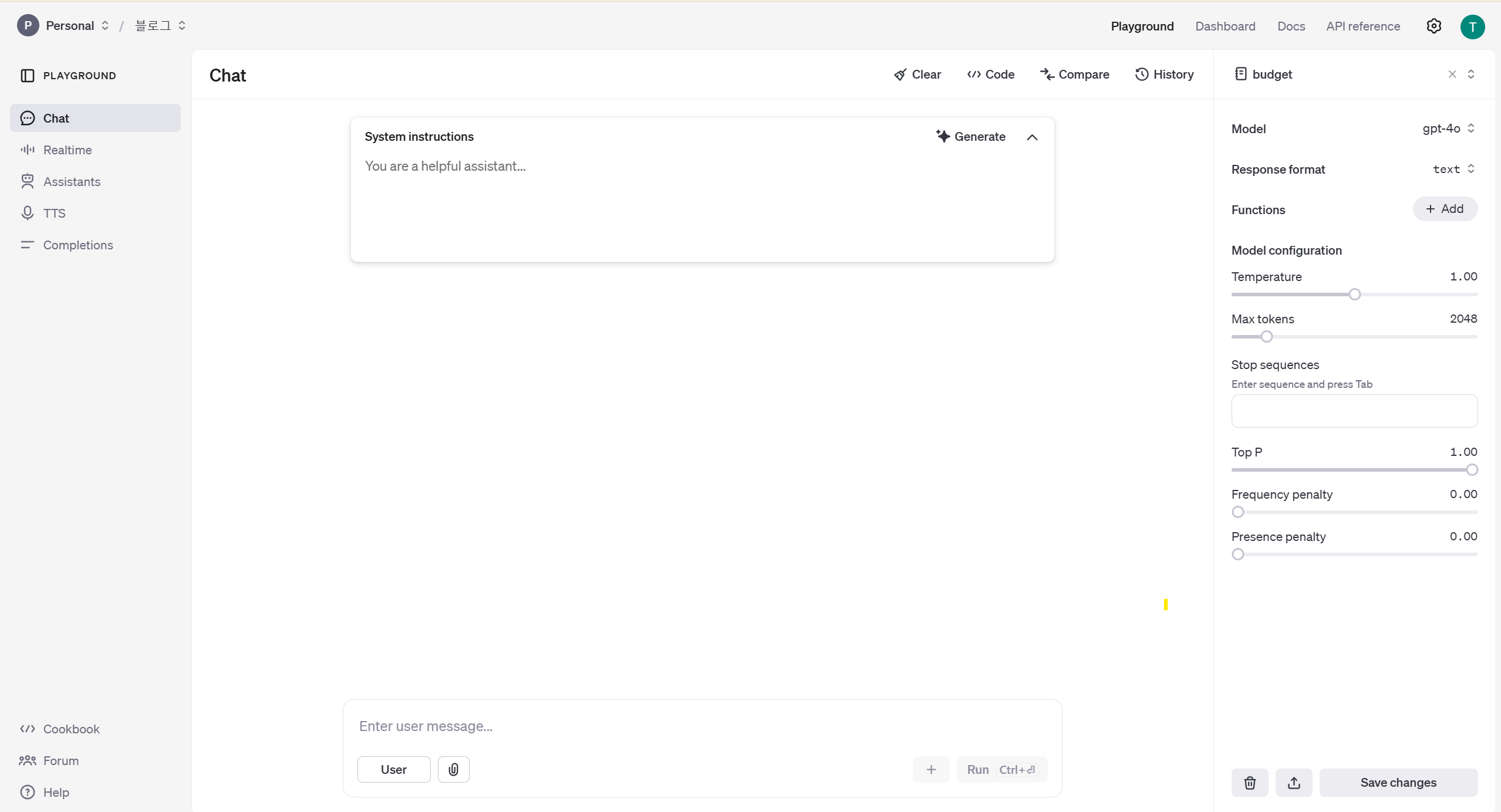Click the plus add-message button
The height and width of the screenshot is (812, 1501).
[931, 769]
